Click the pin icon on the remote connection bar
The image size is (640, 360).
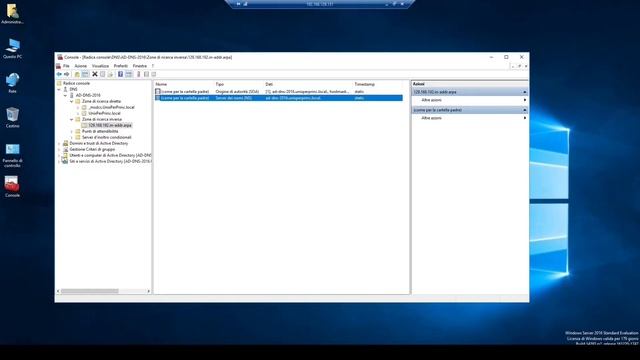[x=238, y=4]
